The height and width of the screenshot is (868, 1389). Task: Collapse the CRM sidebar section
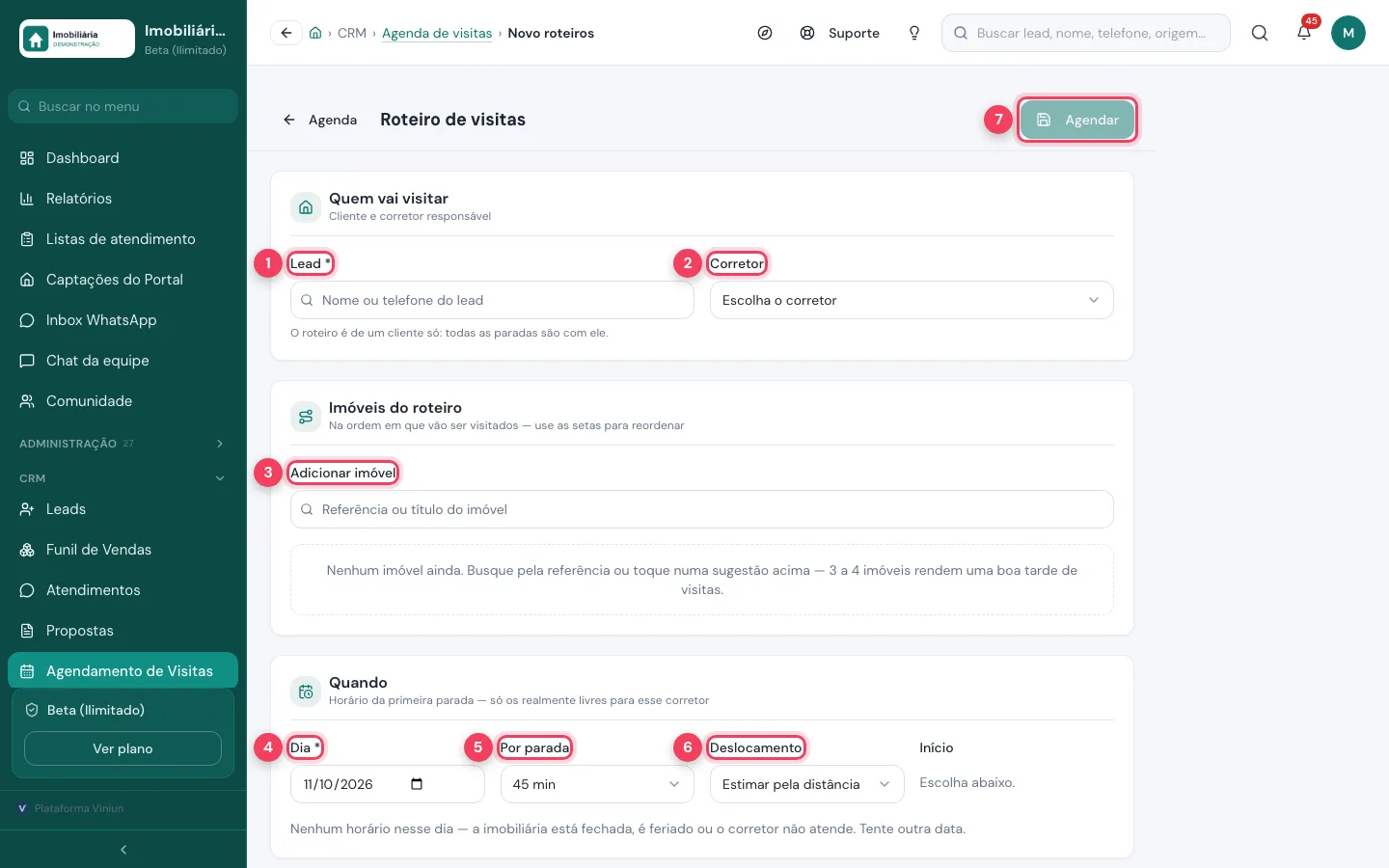tap(123, 478)
